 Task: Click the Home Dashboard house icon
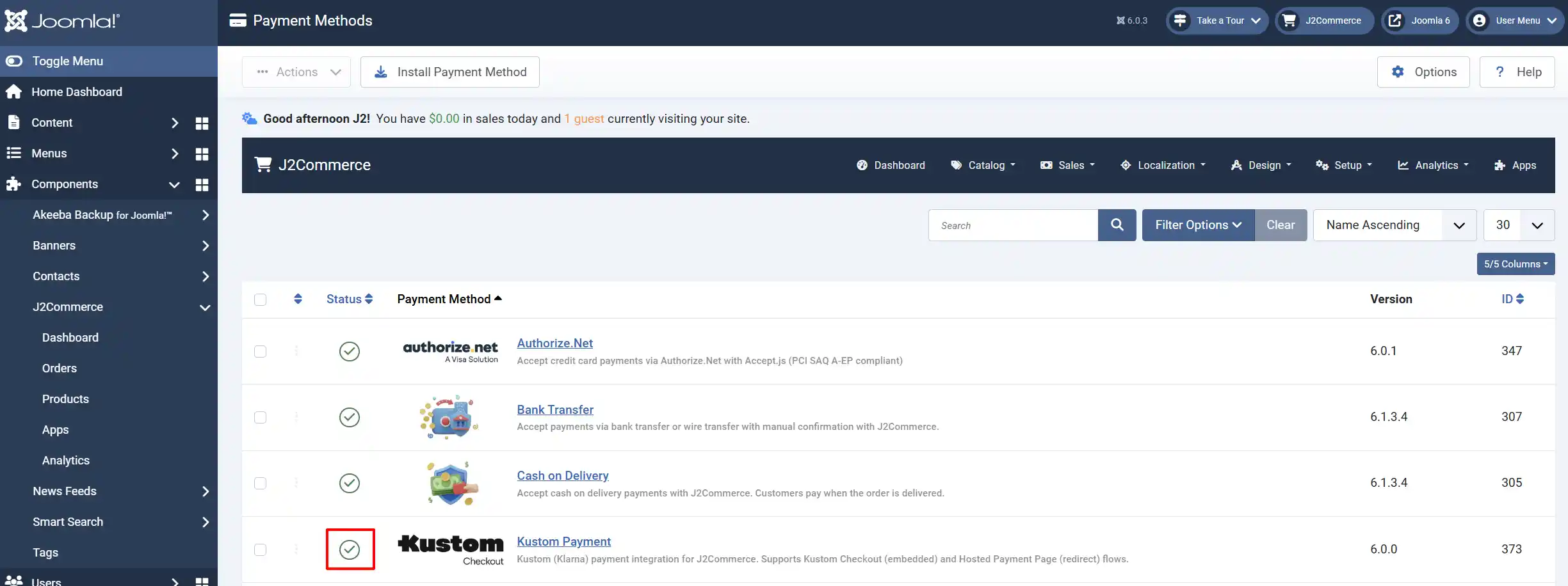13,92
